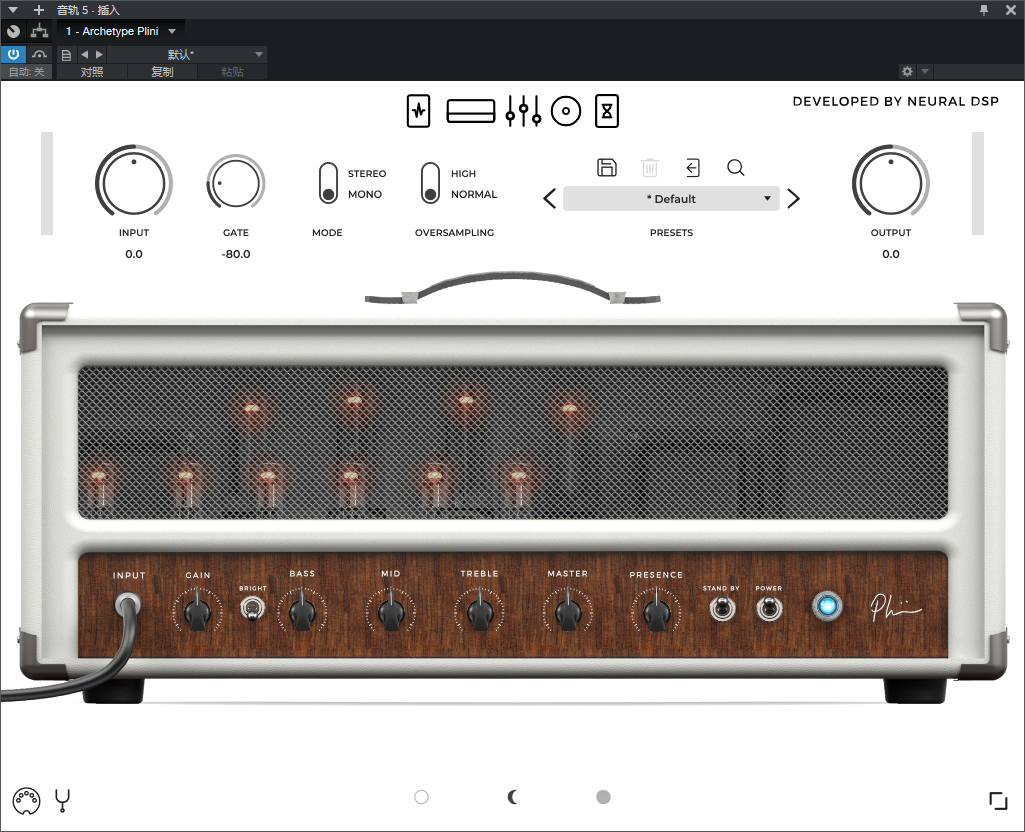The height and width of the screenshot is (832, 1025).
Task: Adjust the OUTPUT level knob
Action: coord(891,183)
